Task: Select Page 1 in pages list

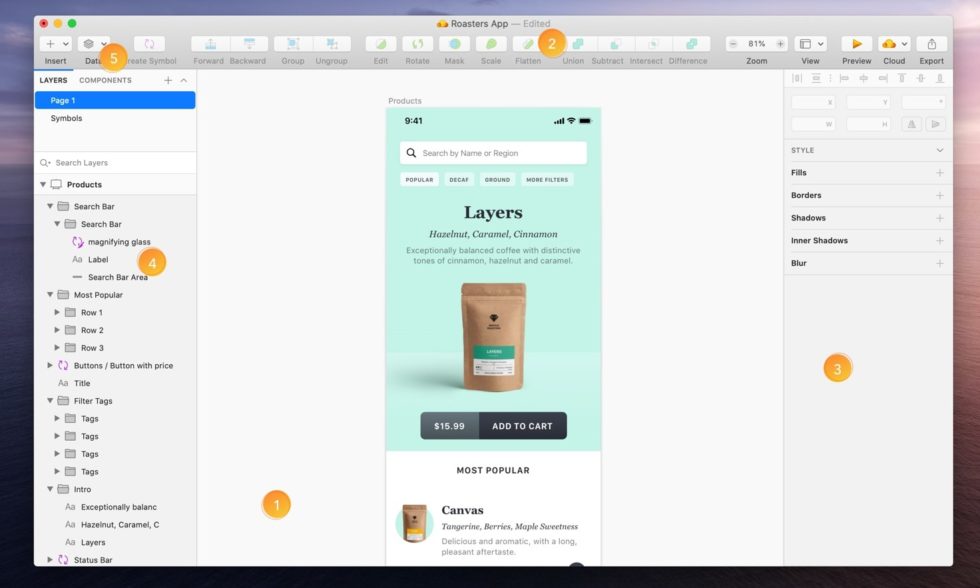Action: click(x=115, y=100)
